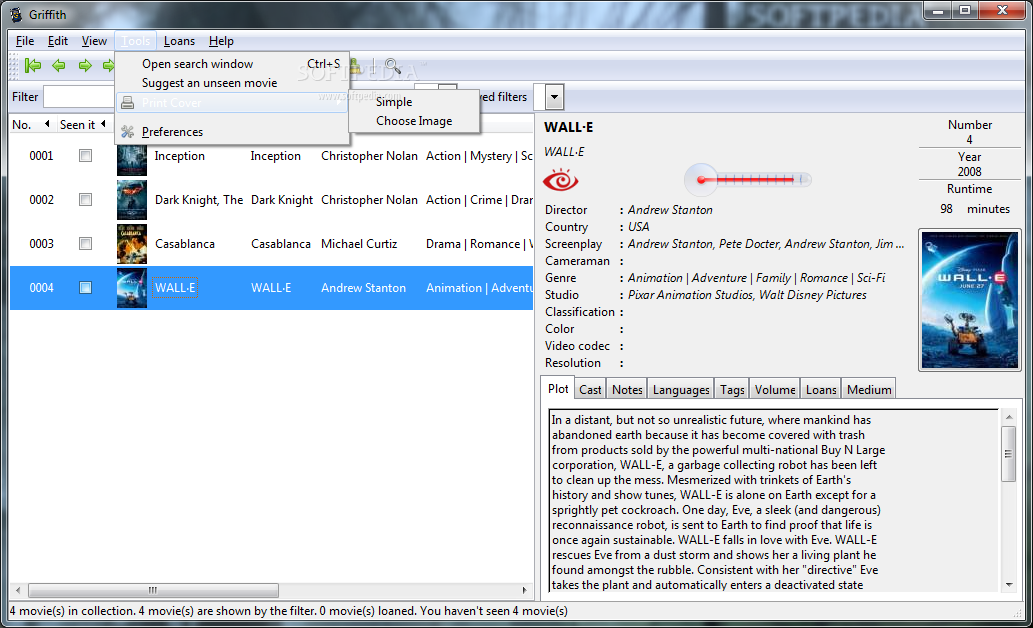
Task: Open the Loans menu
Action: pyautogui.click(x=179, y=41)
